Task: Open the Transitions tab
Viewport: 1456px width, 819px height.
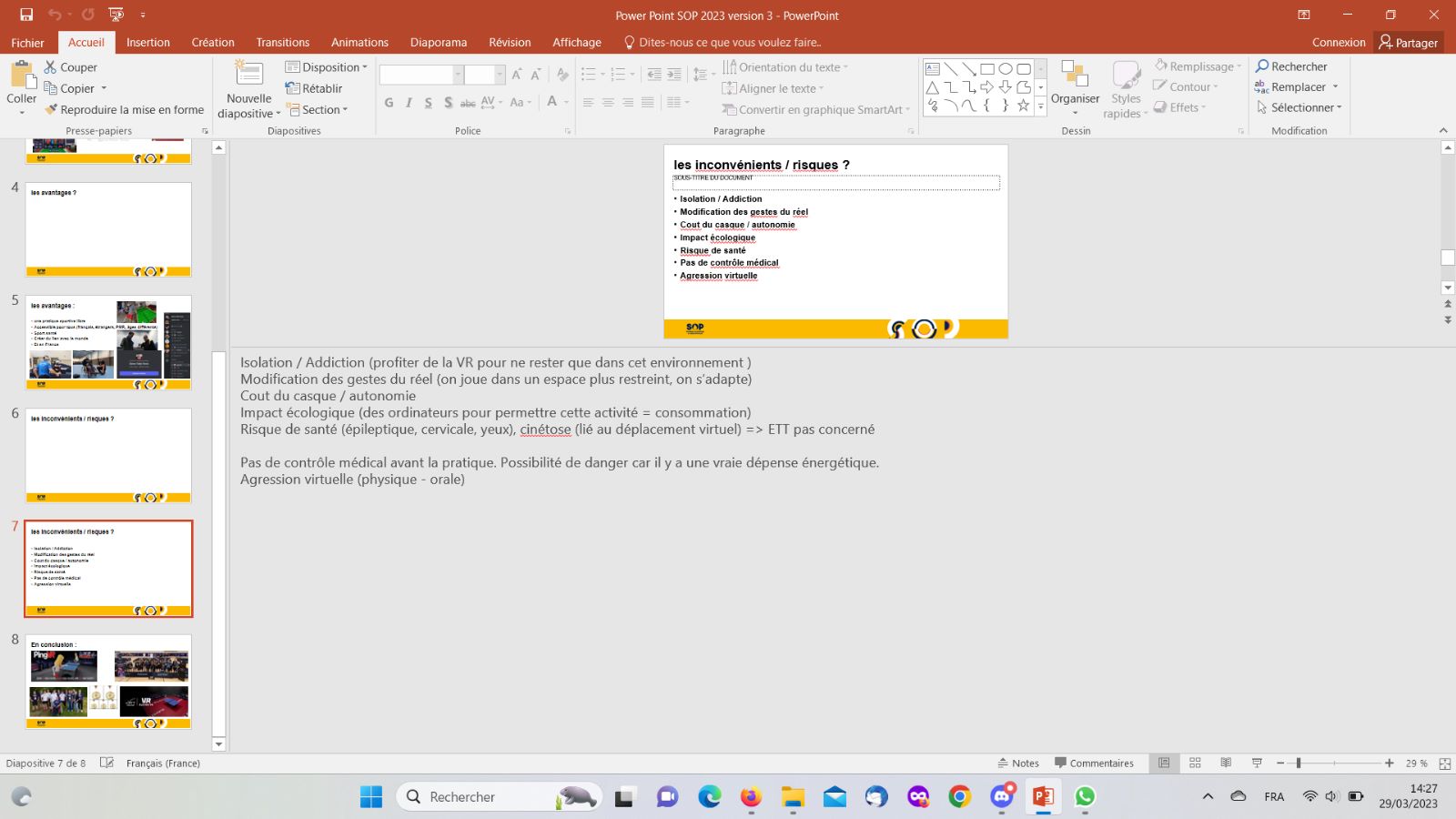Action: 282,42
